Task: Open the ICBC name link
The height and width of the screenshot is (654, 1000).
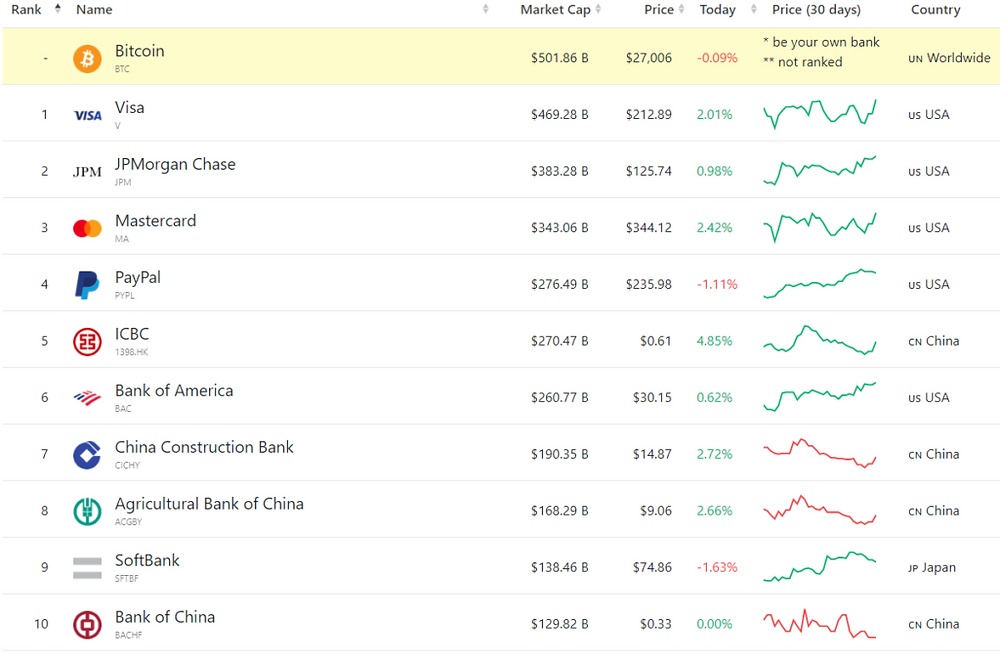Action: pos(132,334)
